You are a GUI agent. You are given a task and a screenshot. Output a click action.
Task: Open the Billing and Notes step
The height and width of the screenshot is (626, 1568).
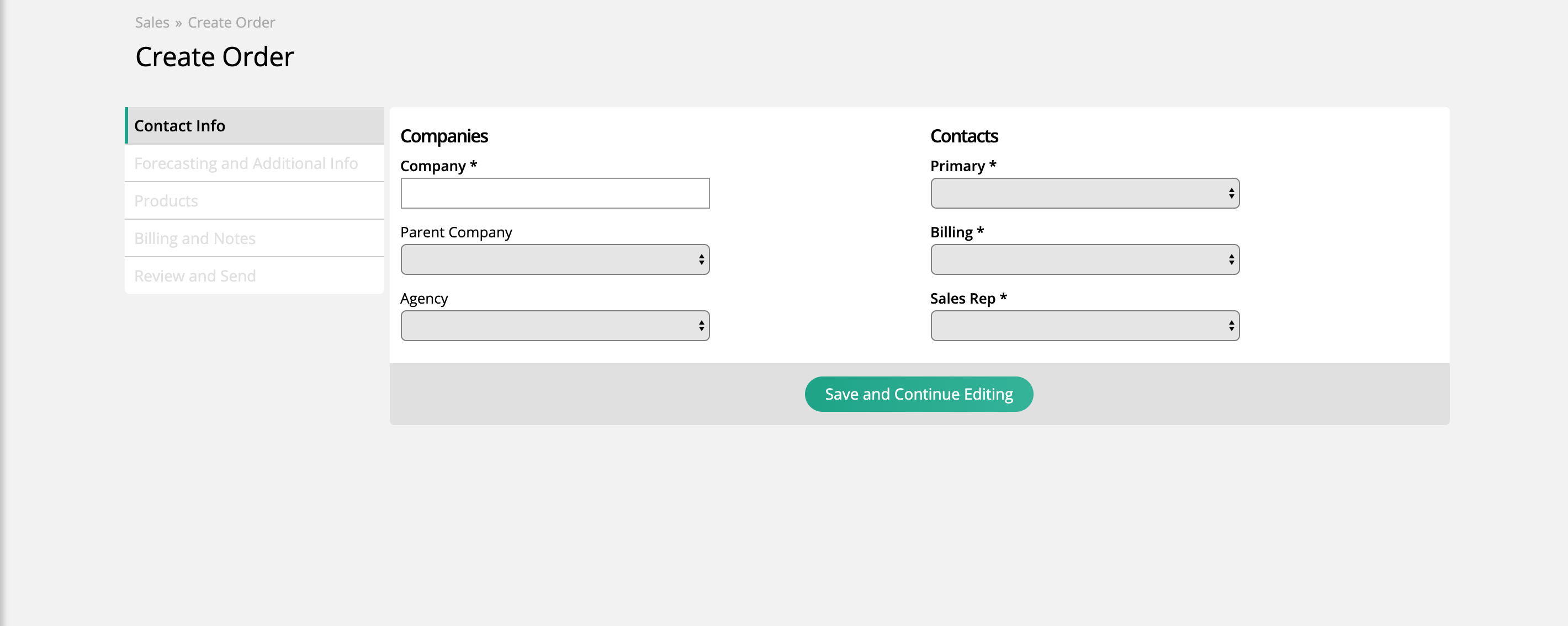[255, 238]
